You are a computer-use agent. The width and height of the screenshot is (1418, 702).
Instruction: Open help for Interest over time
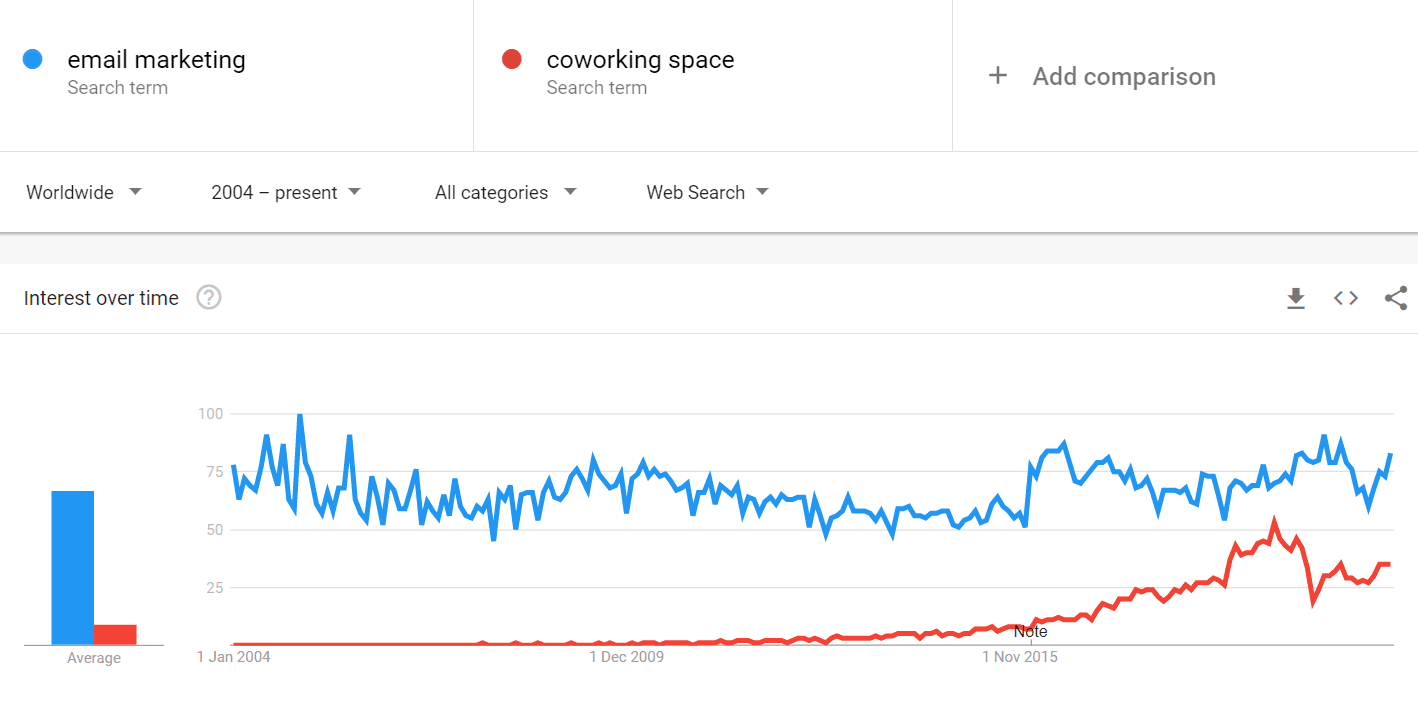point(209,297)
